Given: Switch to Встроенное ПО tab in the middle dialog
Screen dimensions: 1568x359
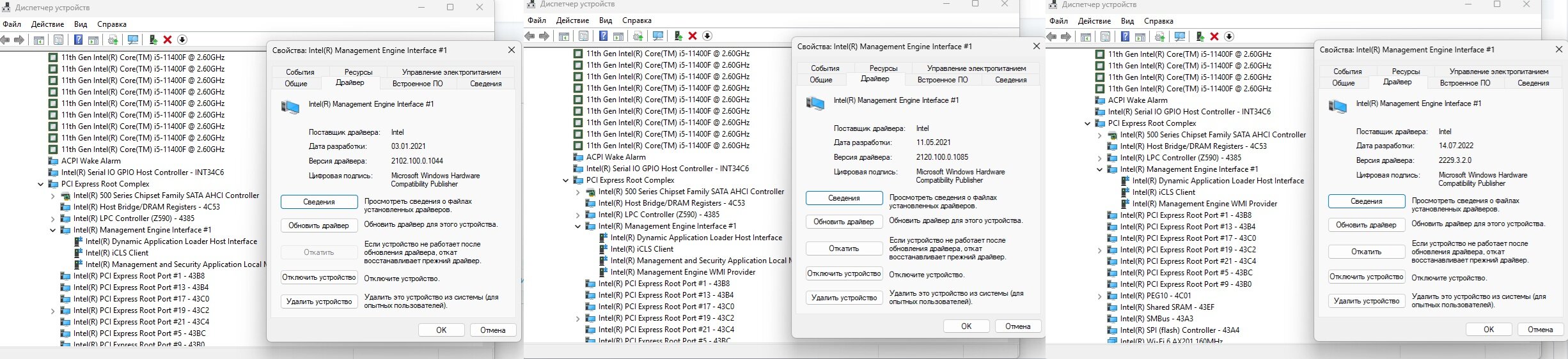Looking at the screenshot, I should tap(943, 80).
